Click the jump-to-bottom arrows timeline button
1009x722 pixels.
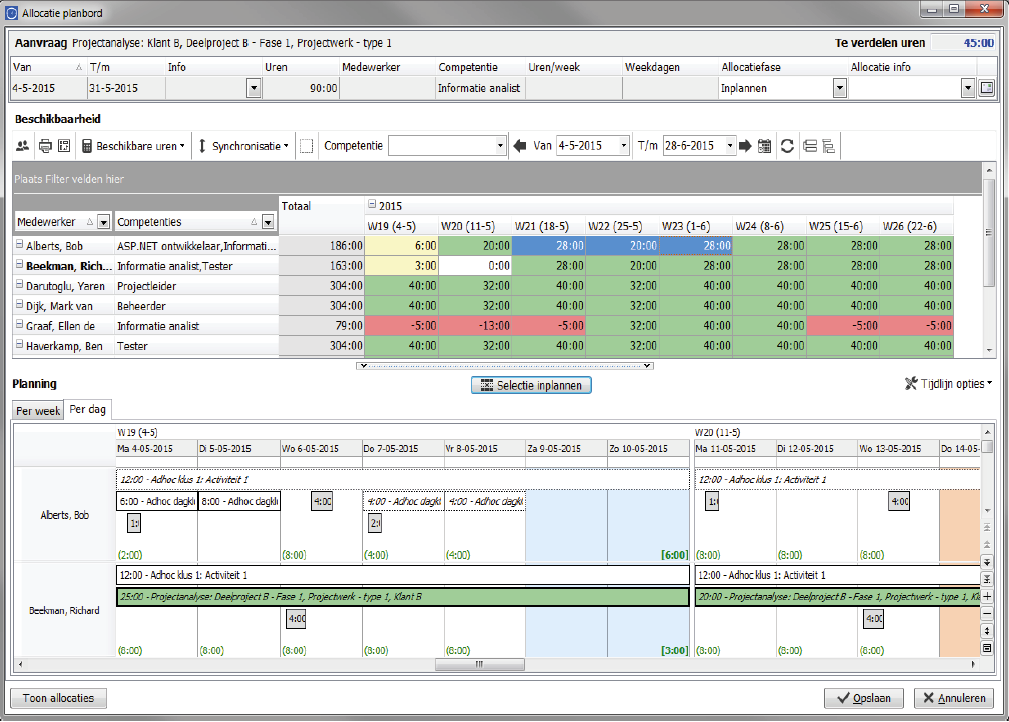coord(987,579)
